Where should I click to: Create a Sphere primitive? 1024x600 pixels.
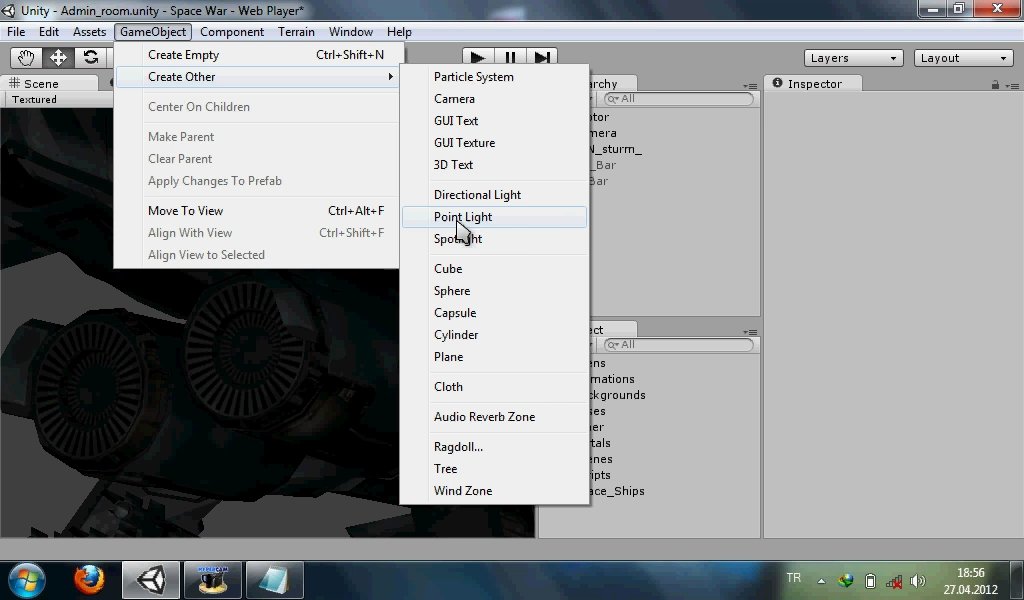494,291
